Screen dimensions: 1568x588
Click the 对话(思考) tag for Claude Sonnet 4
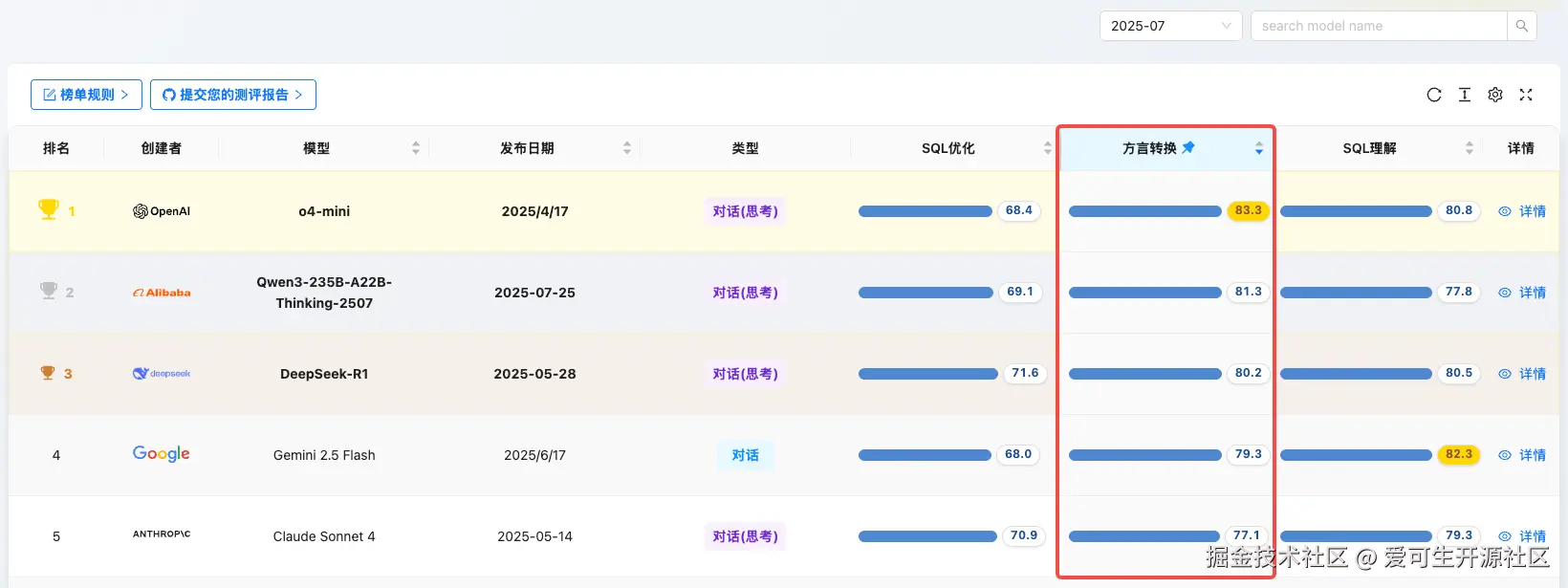[745, 536]
